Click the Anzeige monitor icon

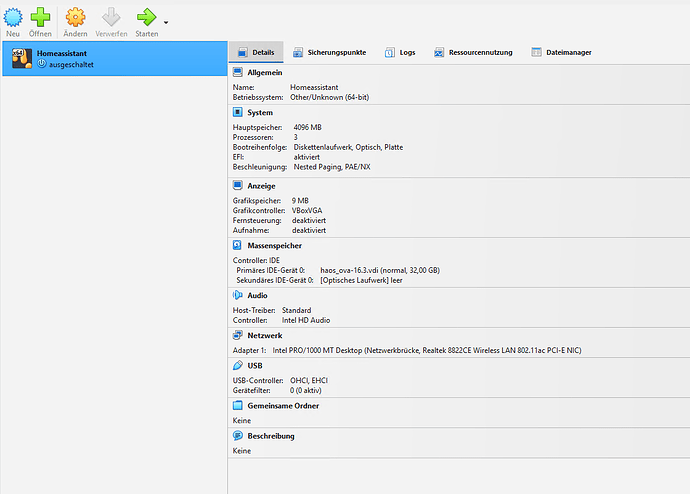(x=238, y=185)
